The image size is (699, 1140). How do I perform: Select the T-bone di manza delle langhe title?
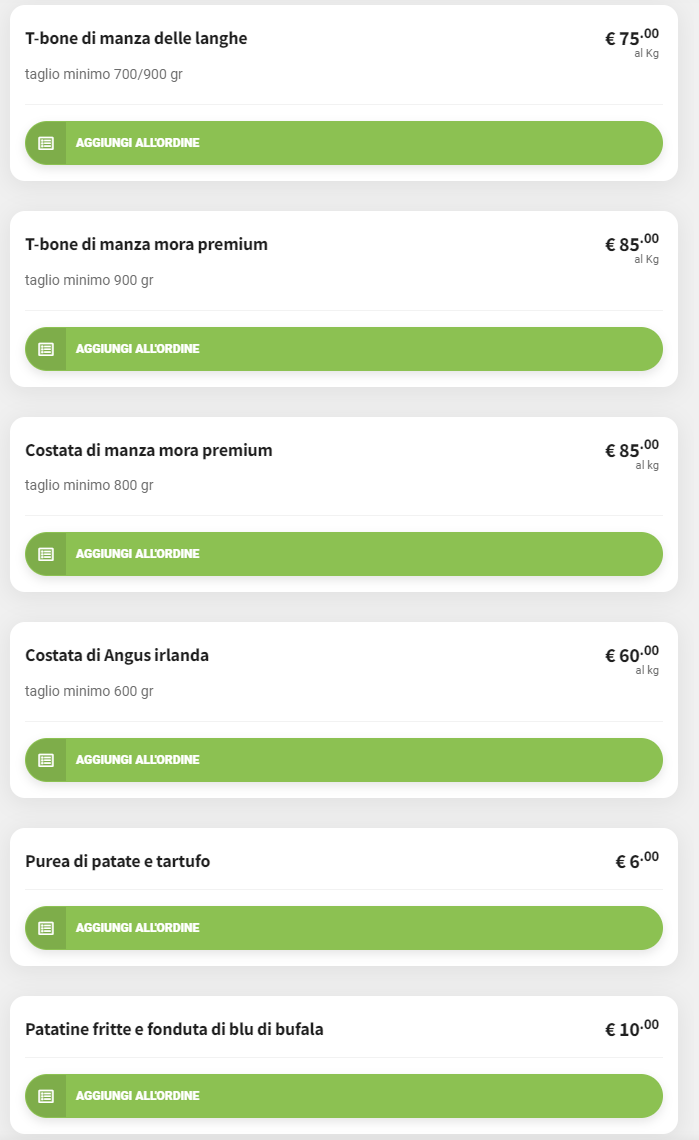(136, 39)
